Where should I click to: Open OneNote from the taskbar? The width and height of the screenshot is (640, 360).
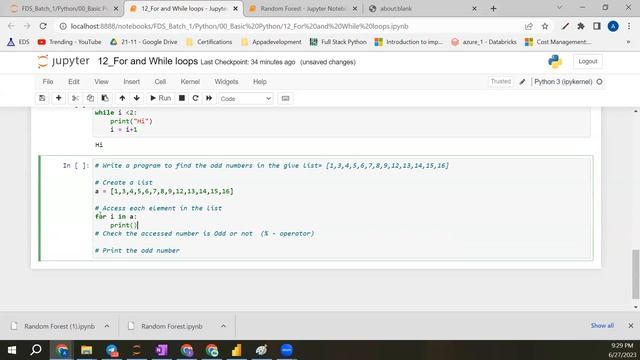(162, 350)
